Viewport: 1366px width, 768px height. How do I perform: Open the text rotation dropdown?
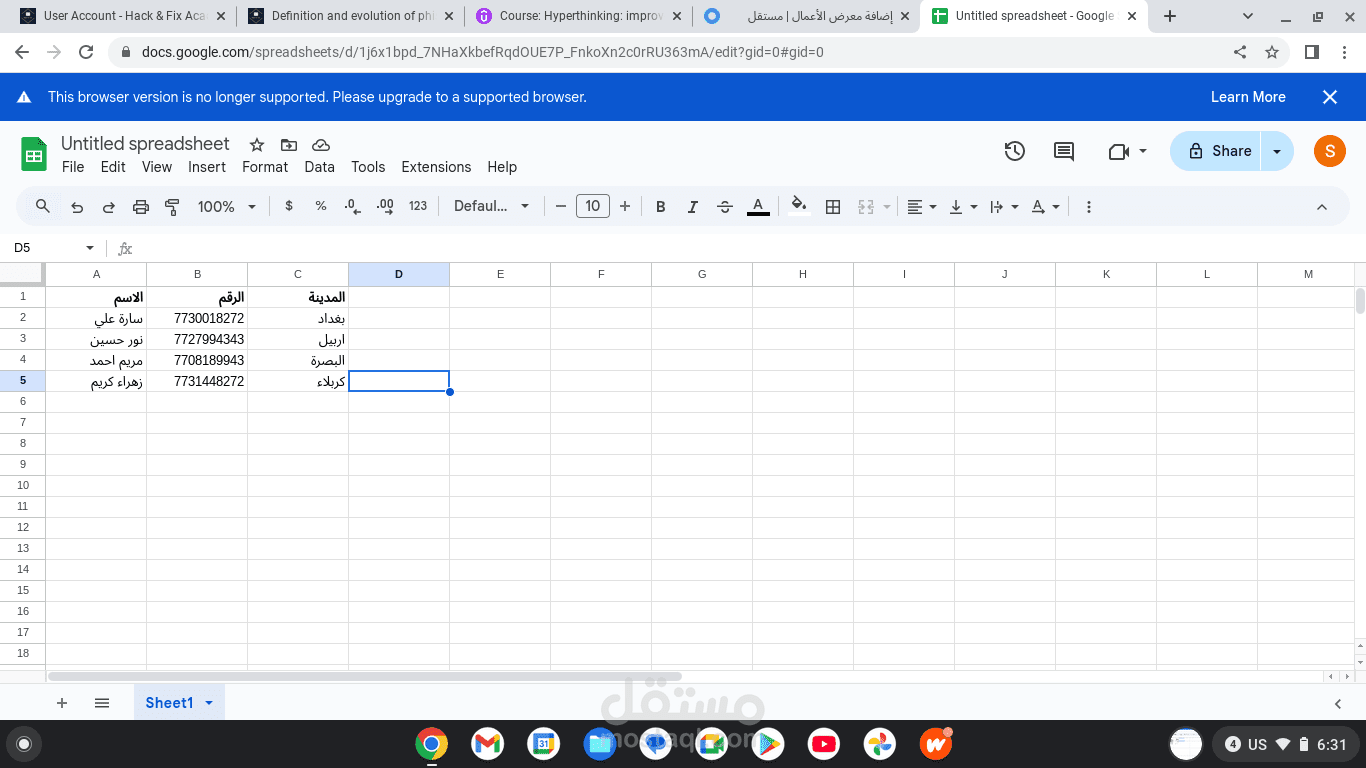[x=1045, y=206]
